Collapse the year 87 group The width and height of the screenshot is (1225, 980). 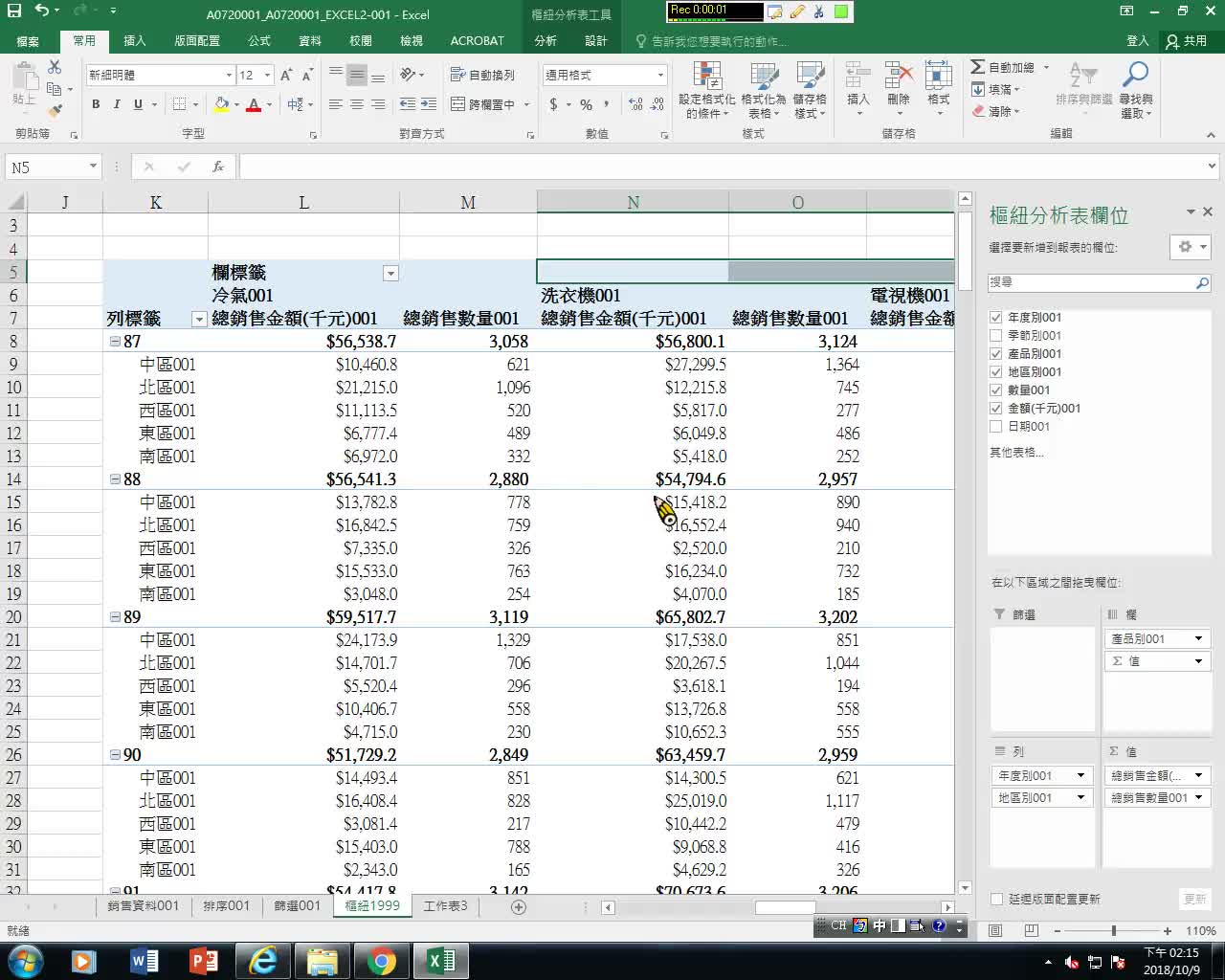click(x=115, y=342)
